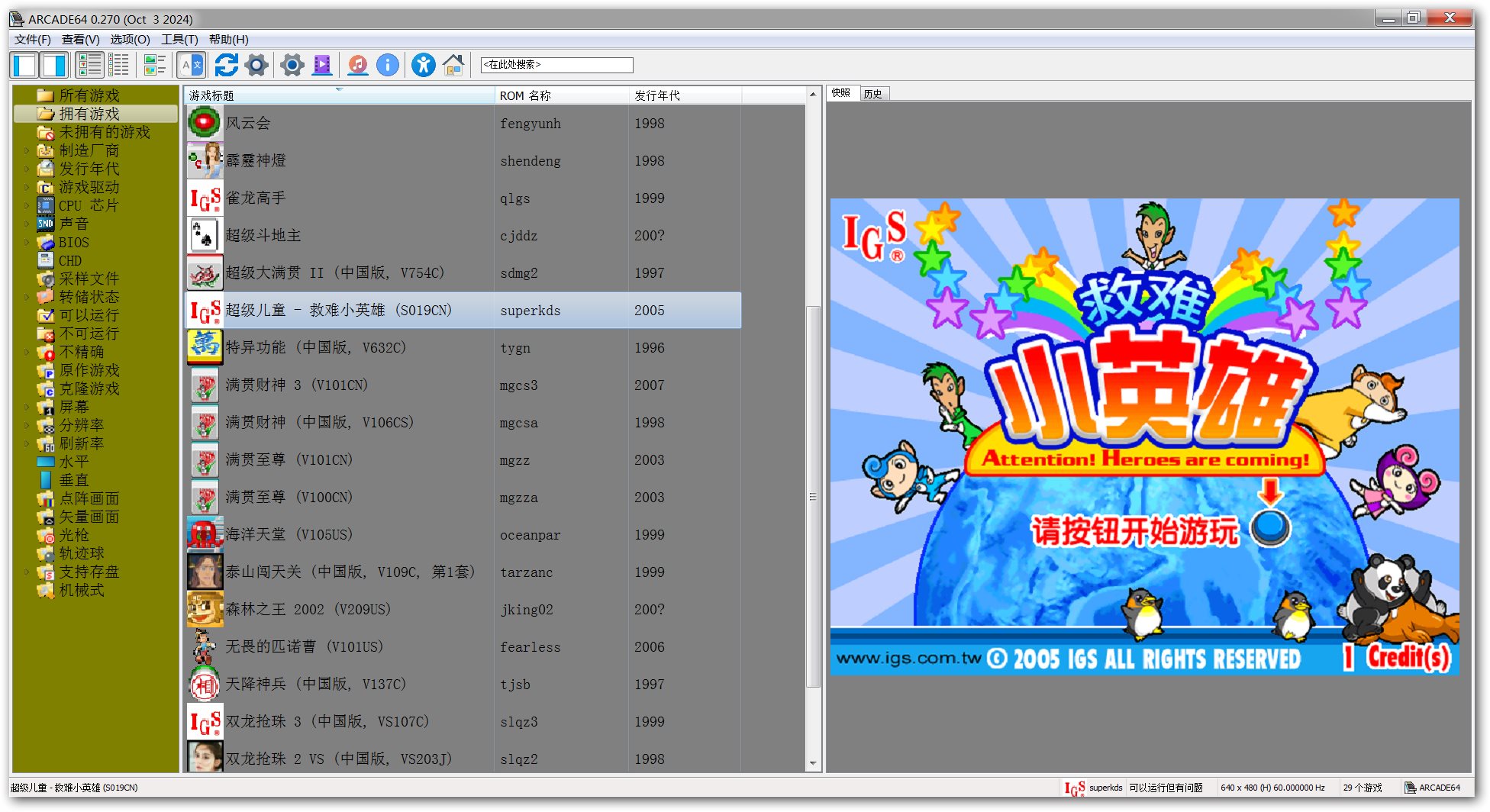Sort by ROM 名称 column header
Screen dimensions: 1490x812
(562, 95)
